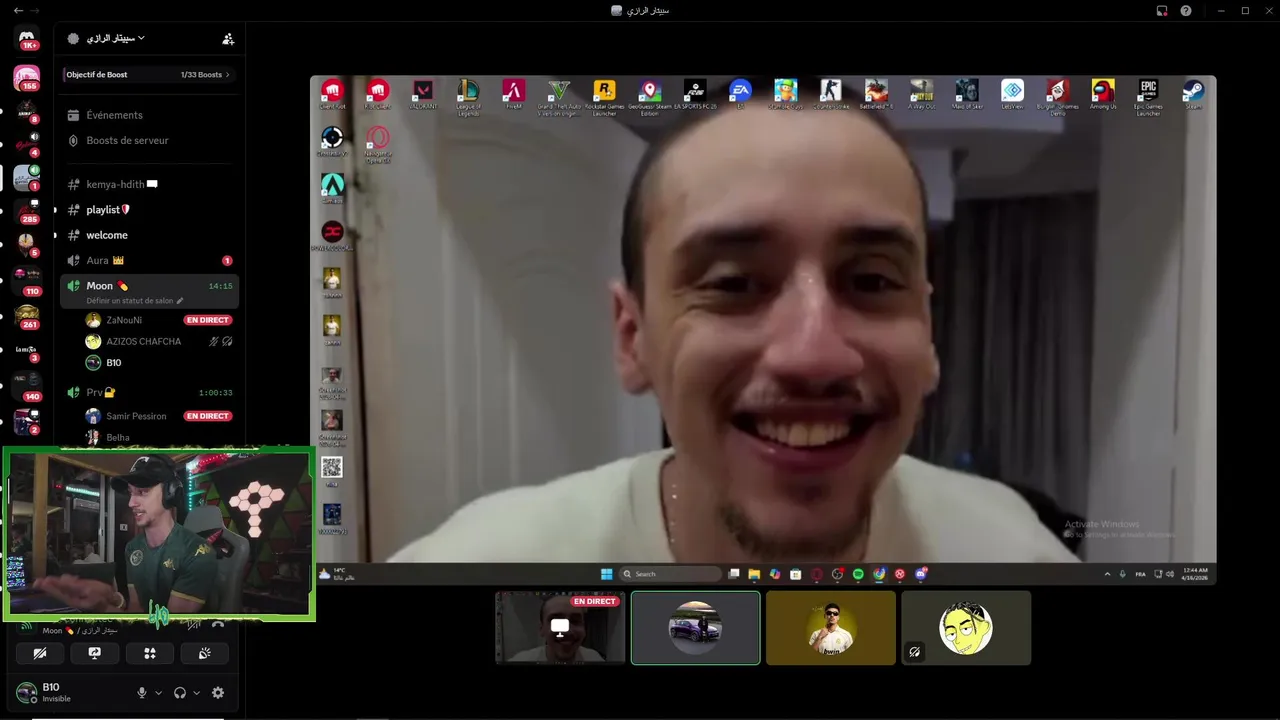
Task: Select the yellow participant tile with jersey avatar
Action: coord(831,627)
